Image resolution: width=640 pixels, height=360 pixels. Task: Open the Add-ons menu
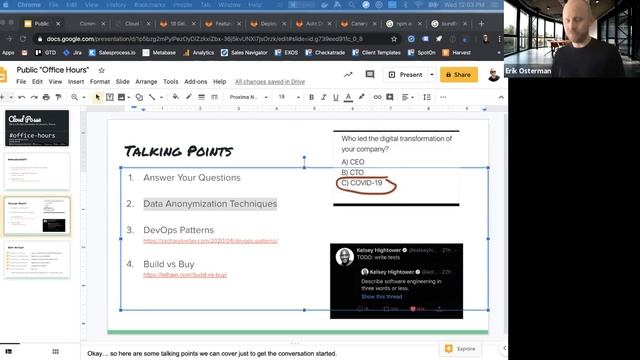(x=196, y=82)
